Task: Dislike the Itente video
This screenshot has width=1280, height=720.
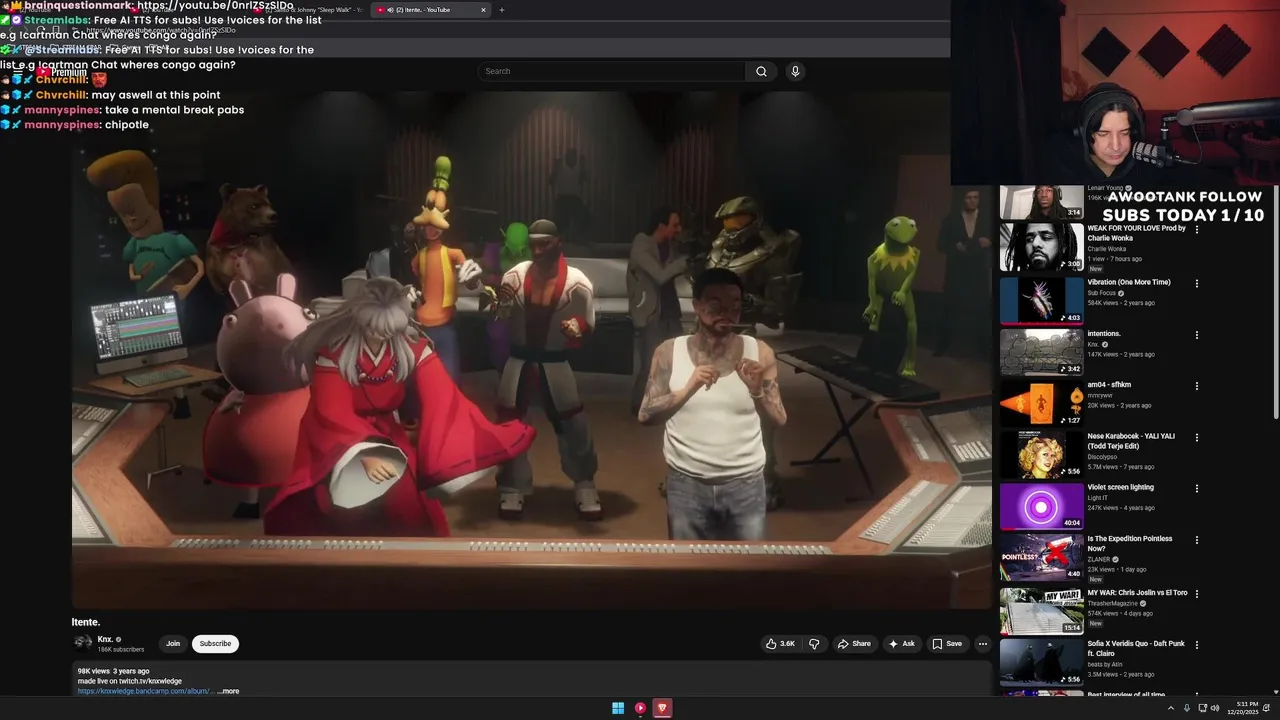Action: pyautogui.click(x=814, y=644)
